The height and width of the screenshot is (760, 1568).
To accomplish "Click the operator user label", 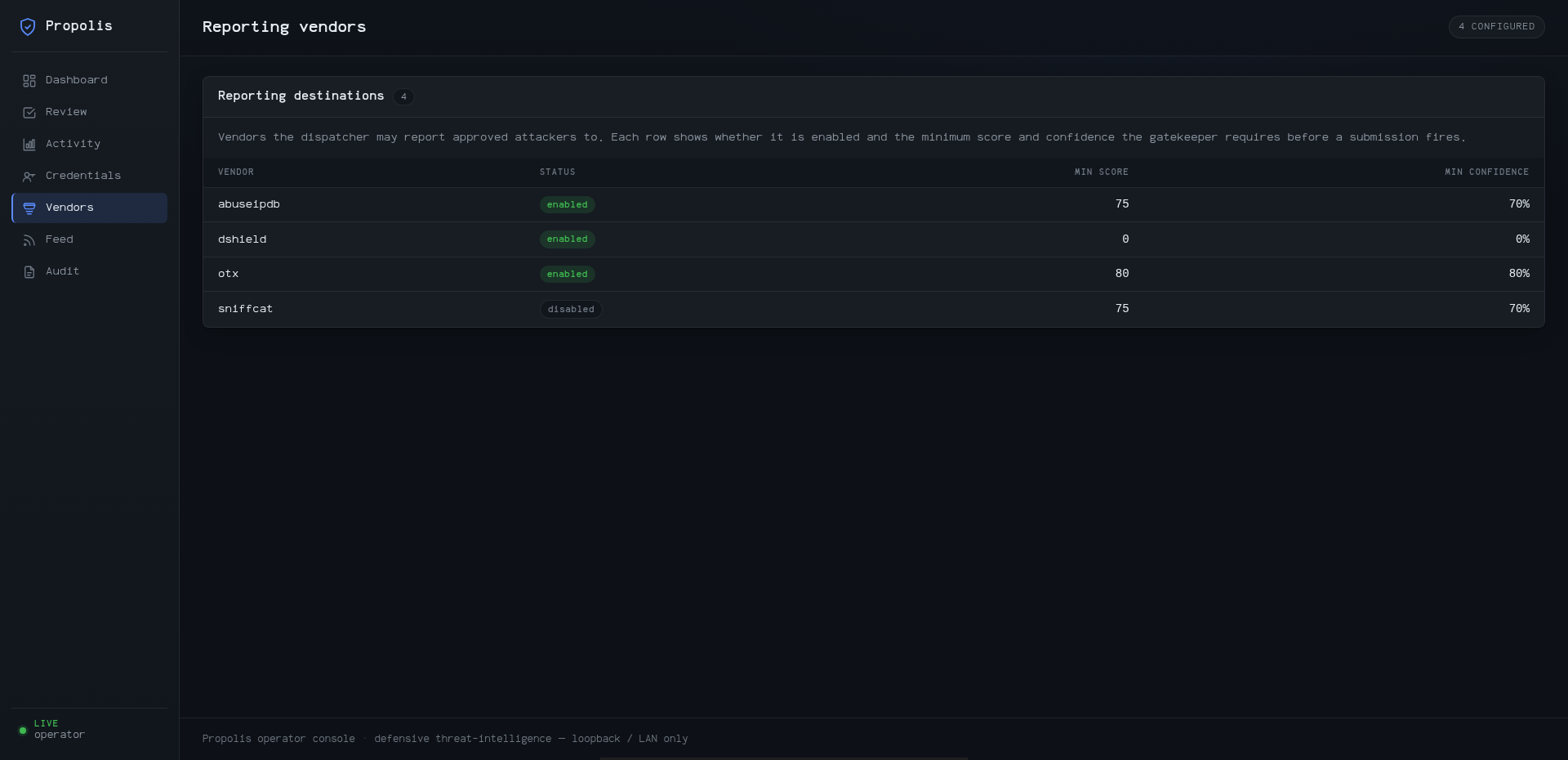I will click(60, 735).
